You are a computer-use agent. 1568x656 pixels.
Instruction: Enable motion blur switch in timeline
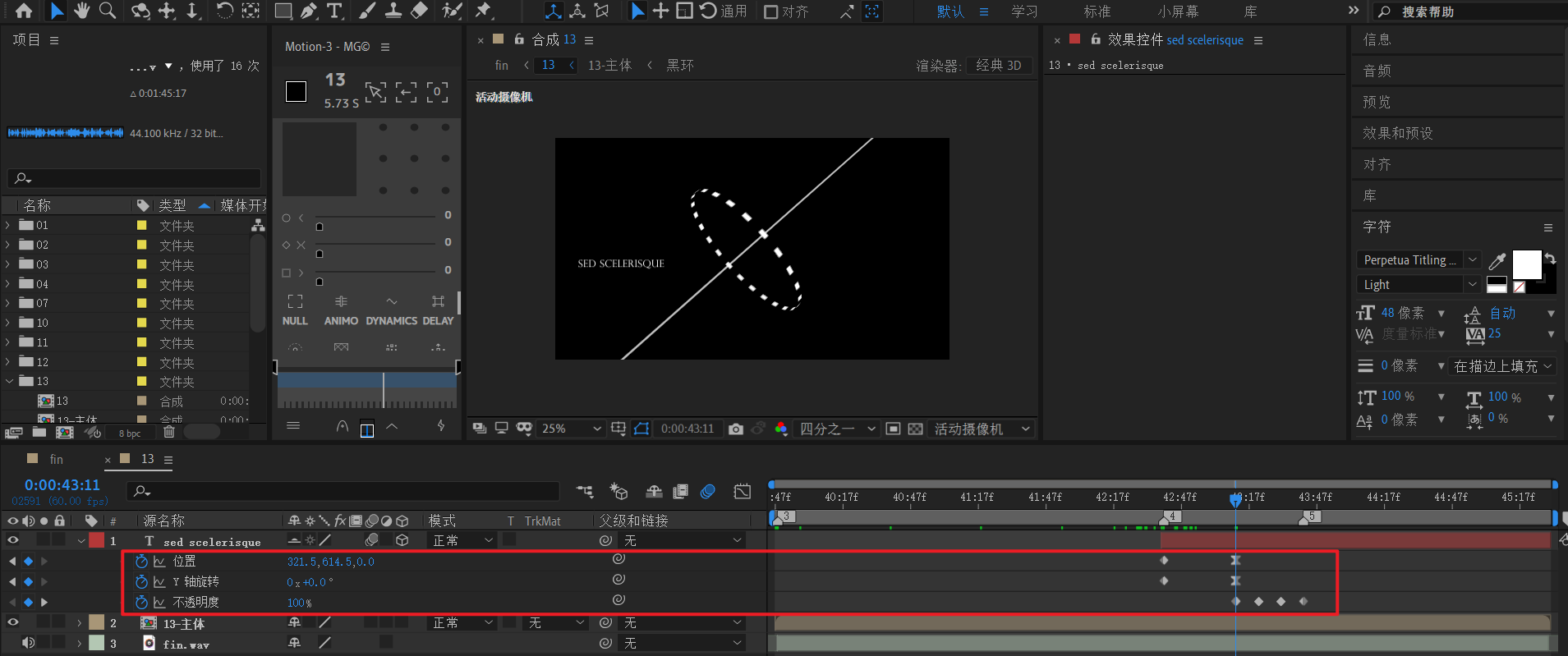[x=707, y=491]
